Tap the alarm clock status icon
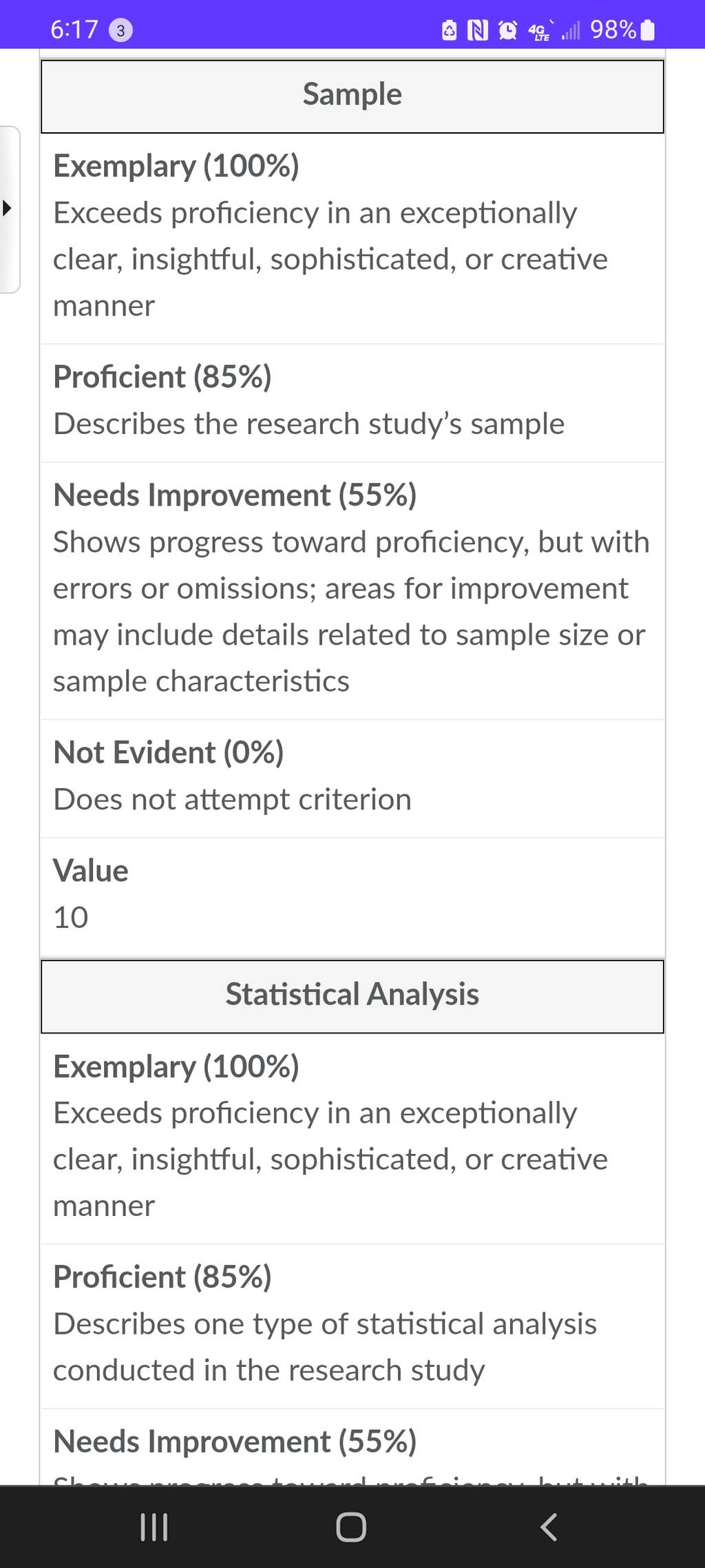This screenshot has height=1568, width=705. click(507, 30)
